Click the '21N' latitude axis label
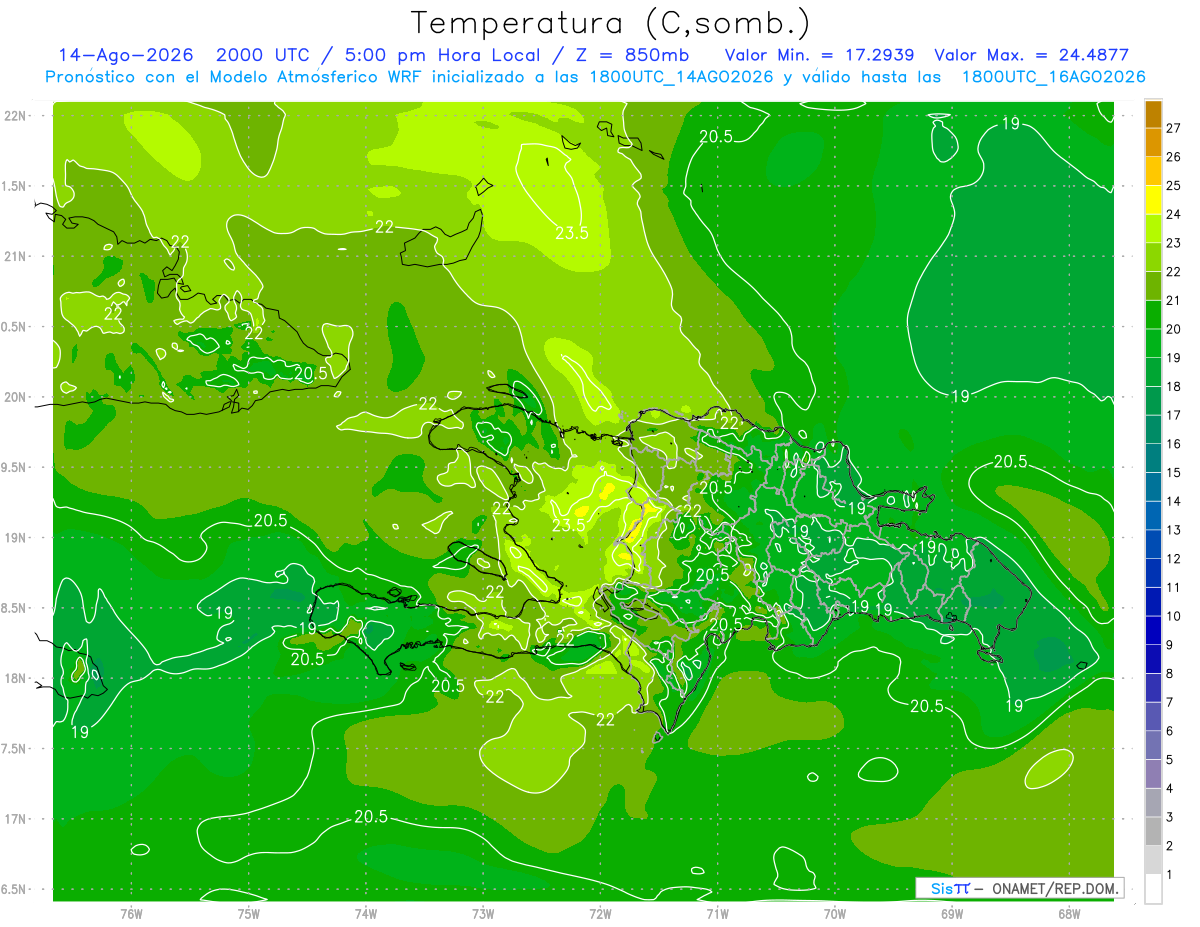Viewport: 1200px width, 927px height. 15,256
